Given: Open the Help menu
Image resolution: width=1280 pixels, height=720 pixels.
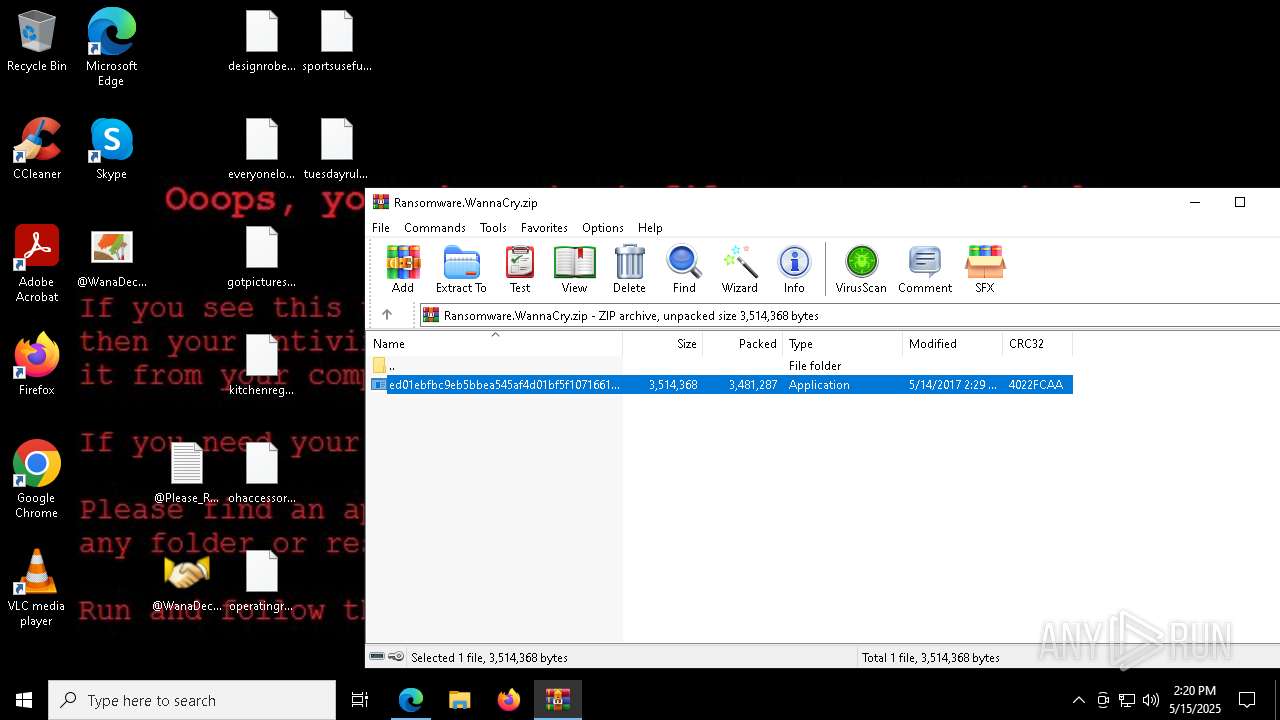Looking at the screenshot, I should pos(650,228).
